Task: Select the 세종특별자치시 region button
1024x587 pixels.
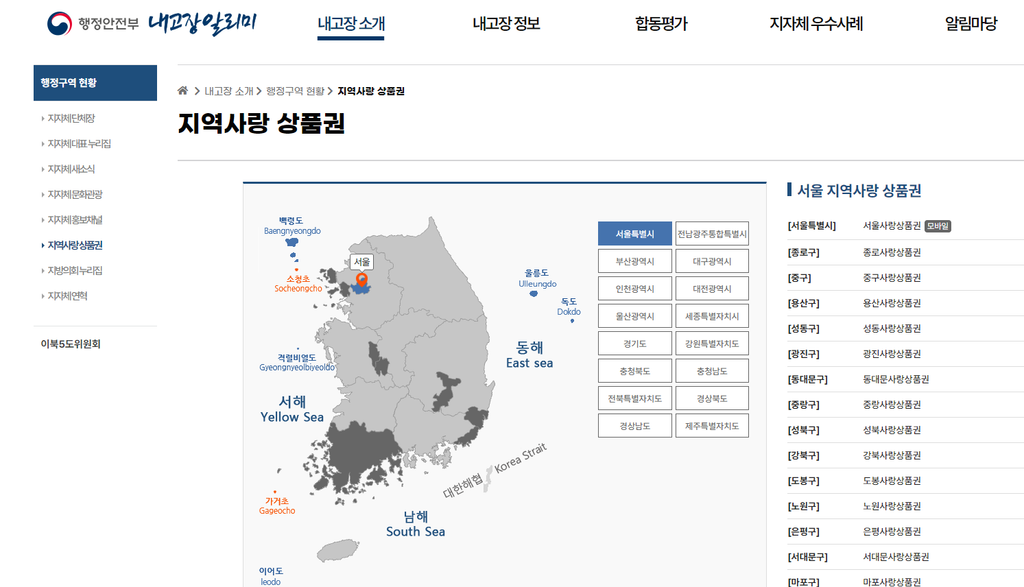Action: [x=712, y=316]
